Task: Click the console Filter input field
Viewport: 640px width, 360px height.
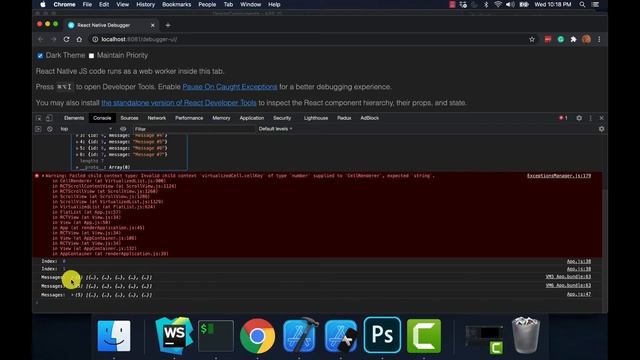Action: pos(193,129)
